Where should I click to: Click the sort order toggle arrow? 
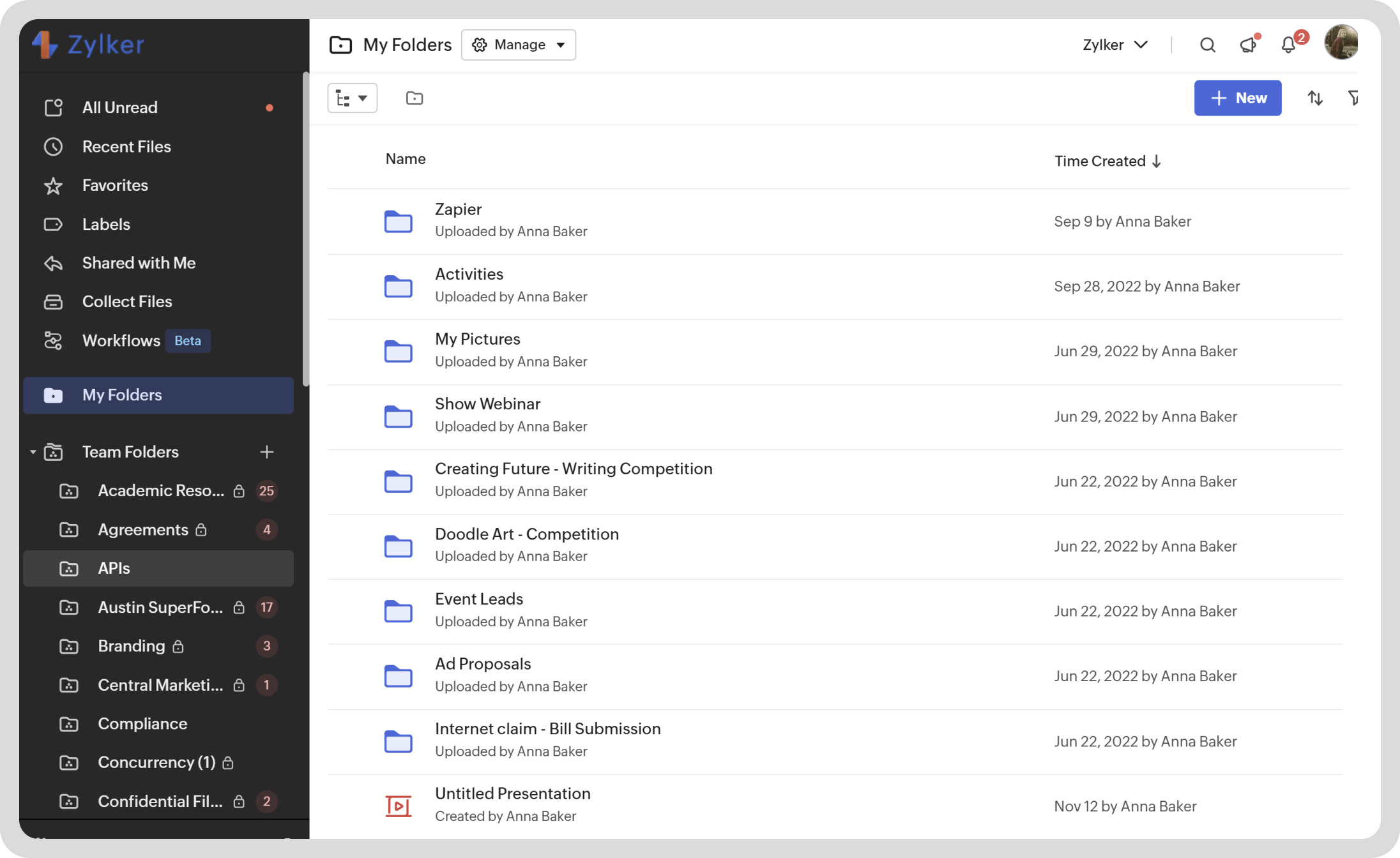point(1315,97)
